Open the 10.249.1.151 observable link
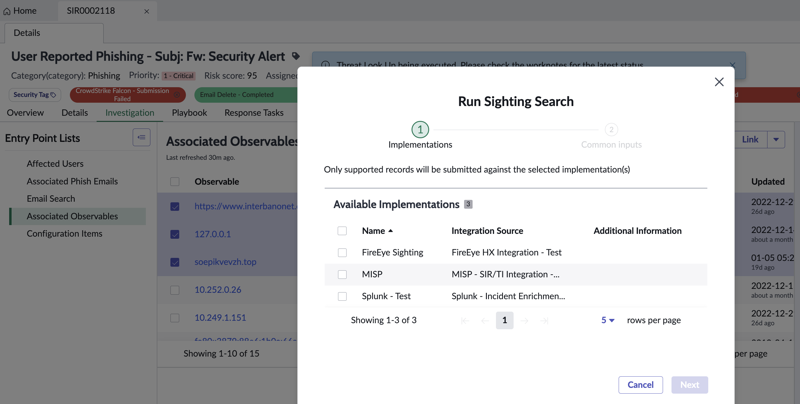 coord(220,318)
